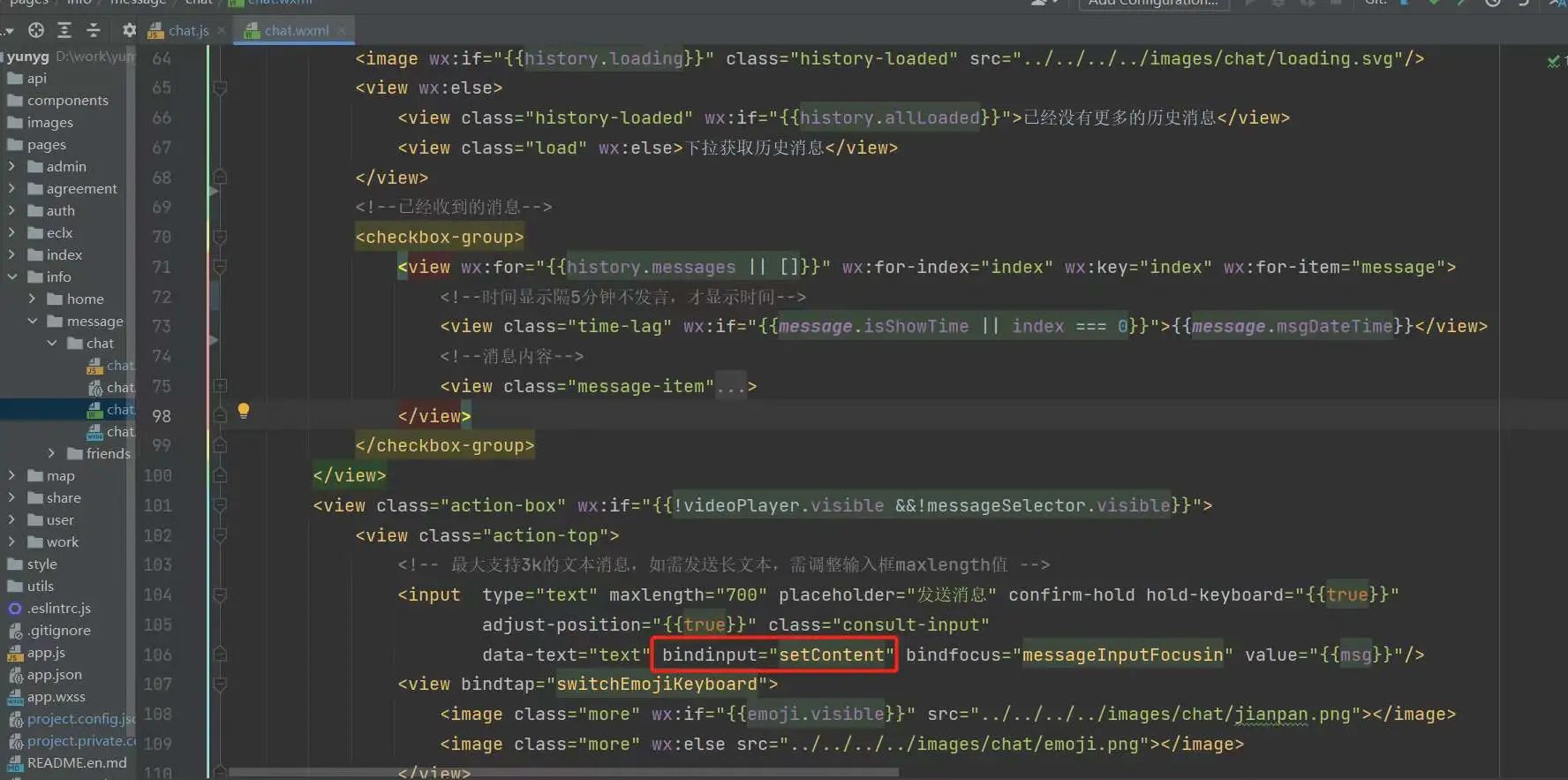Expand the index folder
Image resolution: width=1568 pixels, height=780 pixels.
click(11, 254)
